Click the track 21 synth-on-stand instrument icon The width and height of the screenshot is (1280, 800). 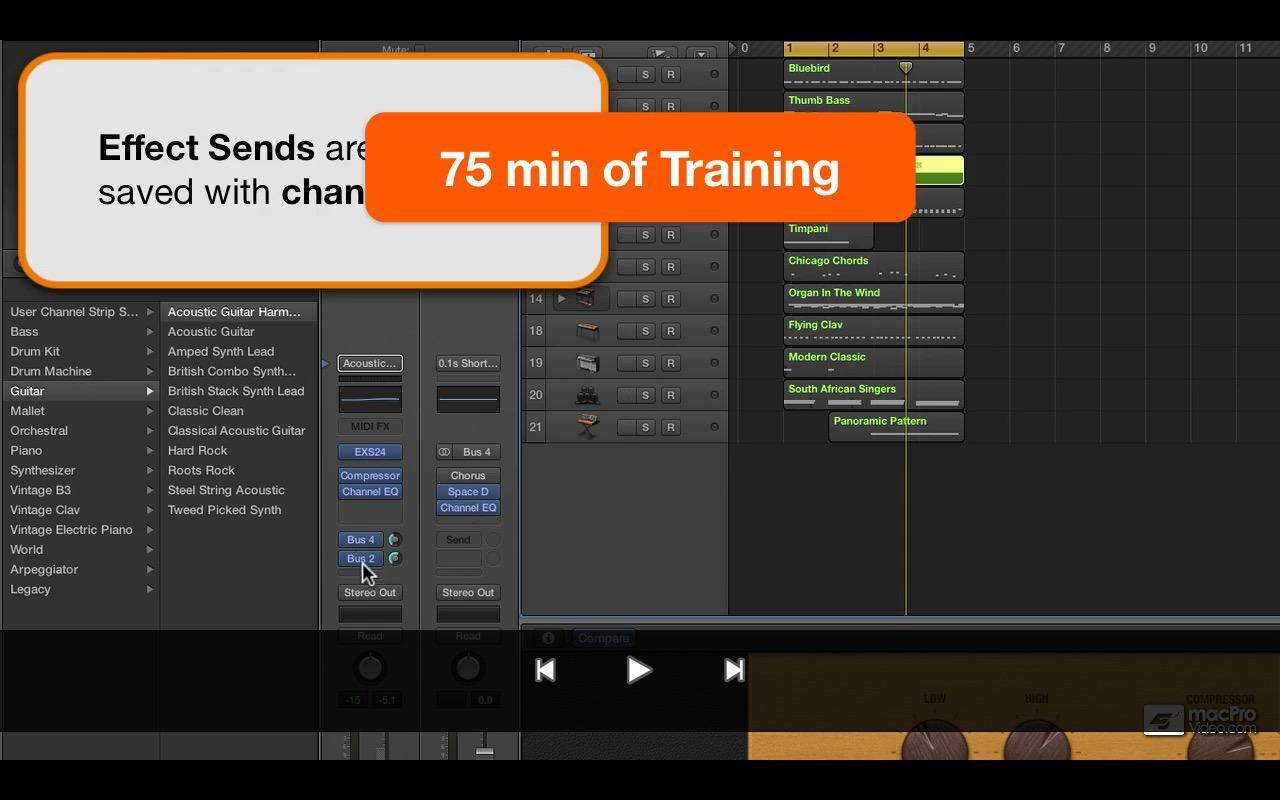point(588,427)
